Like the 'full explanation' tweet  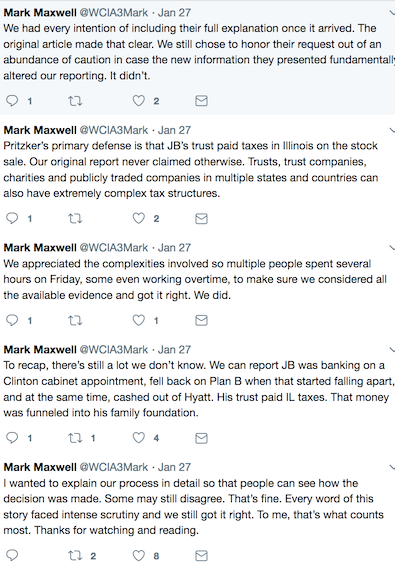point(139,101)
